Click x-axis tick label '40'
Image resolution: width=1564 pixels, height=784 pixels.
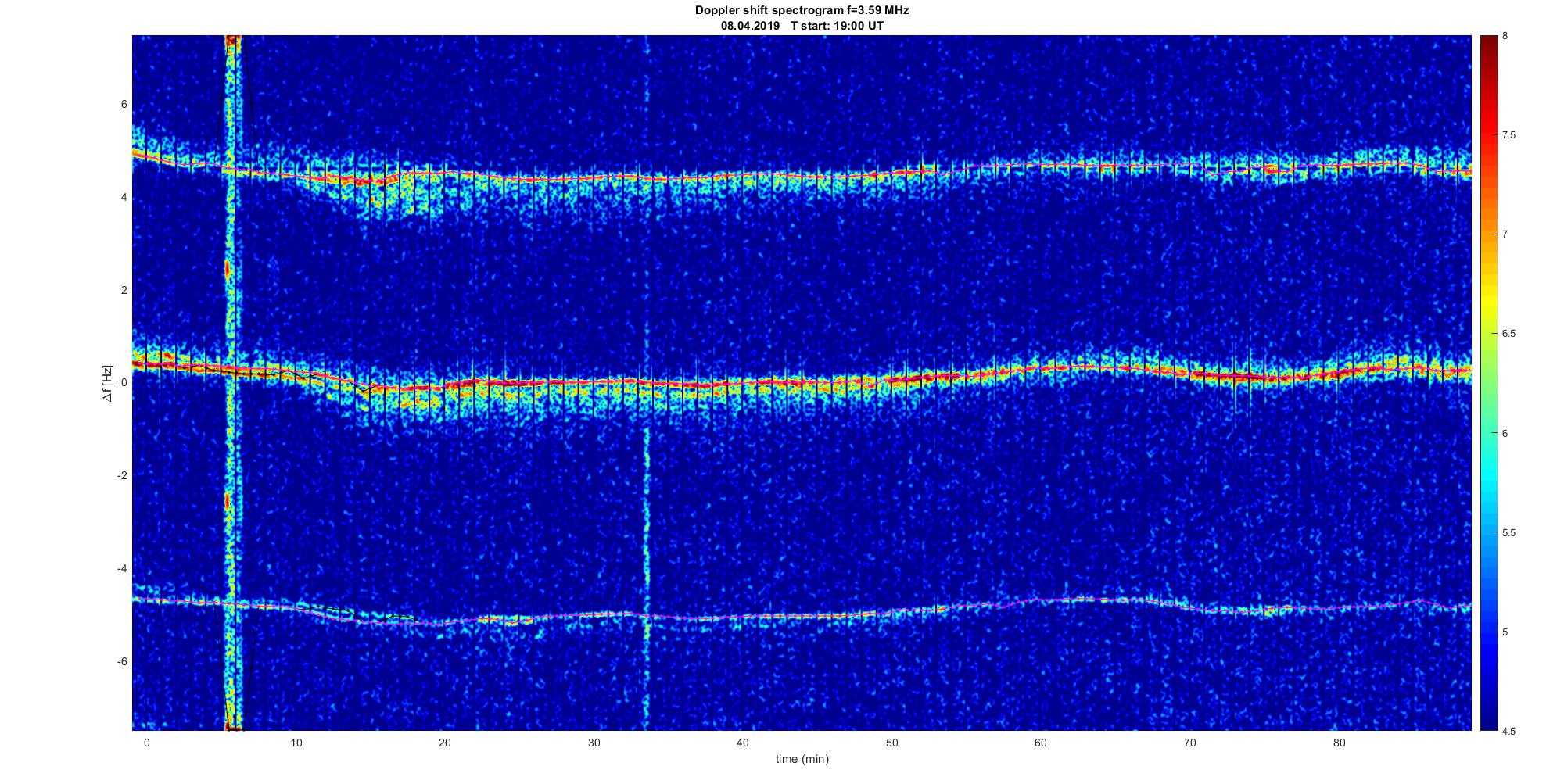[x=743, y=743]
